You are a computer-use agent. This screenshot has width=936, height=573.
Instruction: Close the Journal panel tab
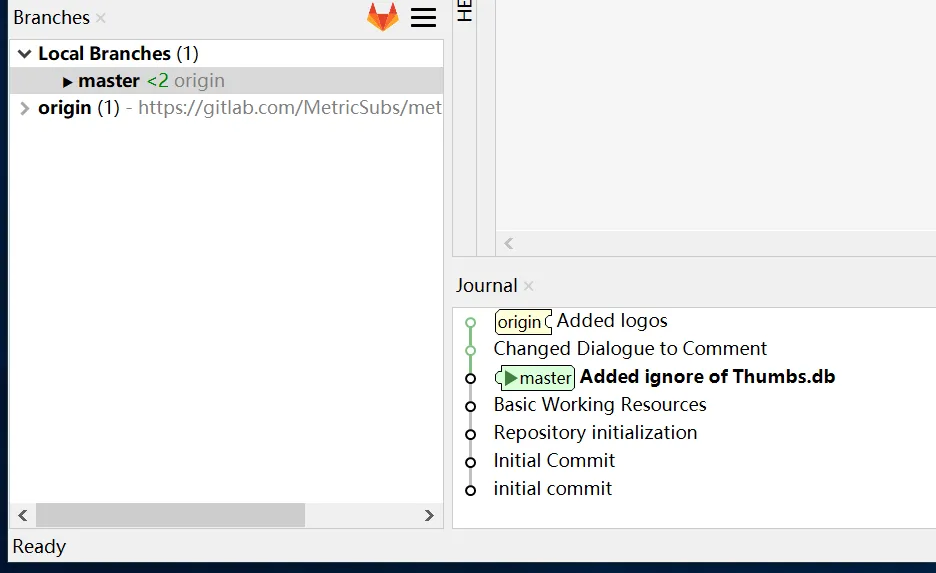[x=528, y=286]
